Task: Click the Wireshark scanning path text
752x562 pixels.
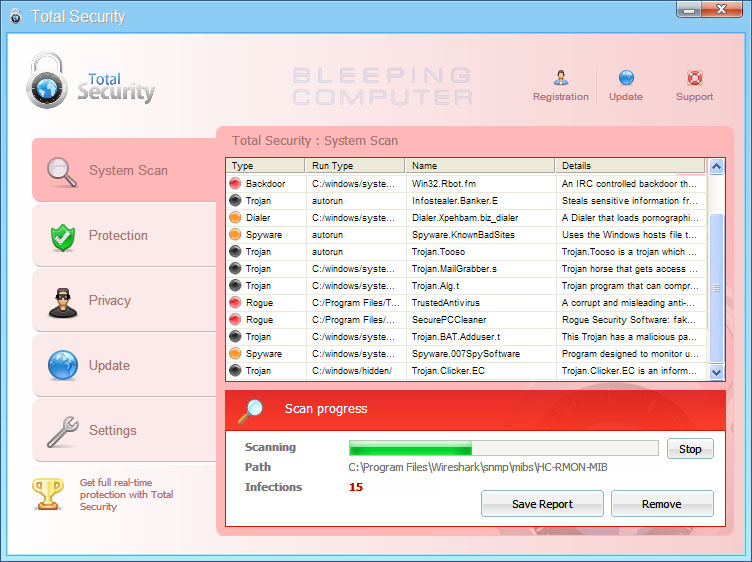Action: point(478,467)
